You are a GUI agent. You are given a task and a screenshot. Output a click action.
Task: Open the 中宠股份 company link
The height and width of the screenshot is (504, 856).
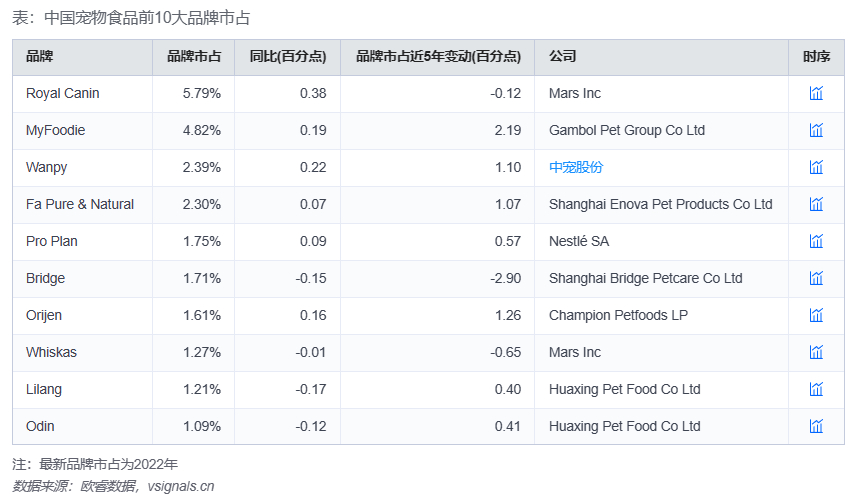coord(576,167)
